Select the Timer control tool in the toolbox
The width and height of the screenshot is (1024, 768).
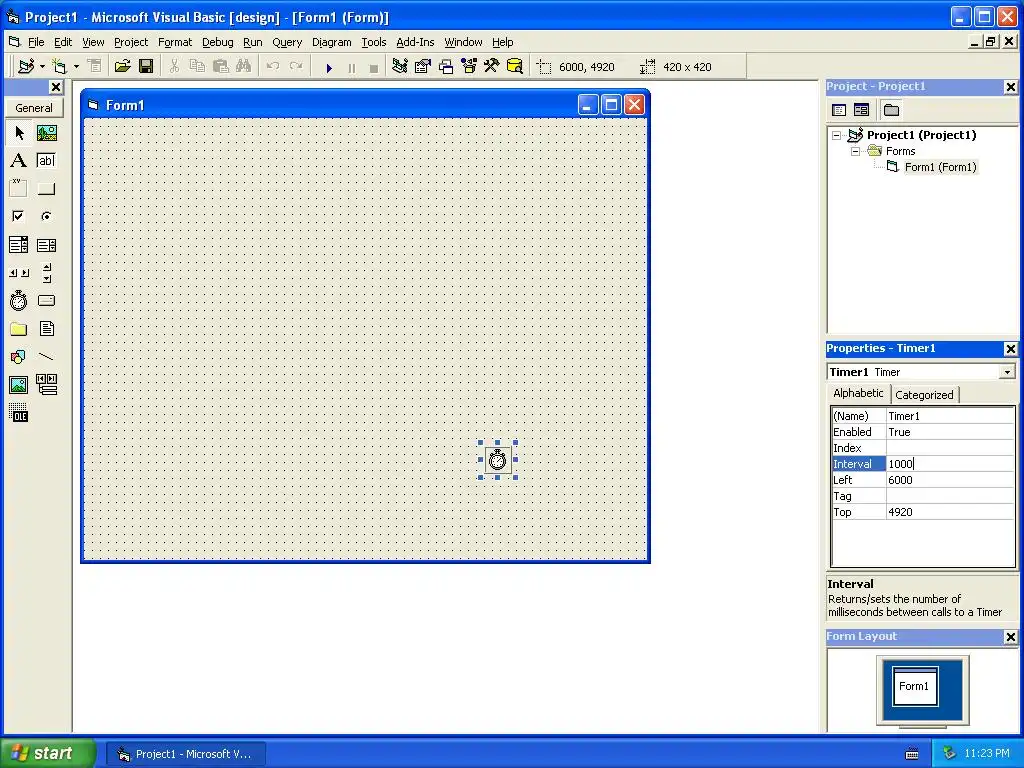click(x=19, y=300)
